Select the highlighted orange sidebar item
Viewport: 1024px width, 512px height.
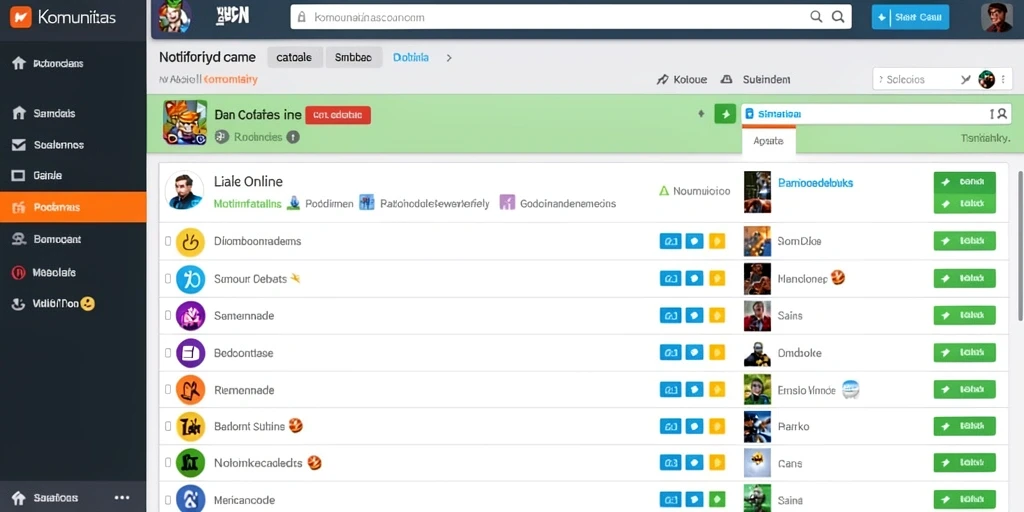[73, 207]
